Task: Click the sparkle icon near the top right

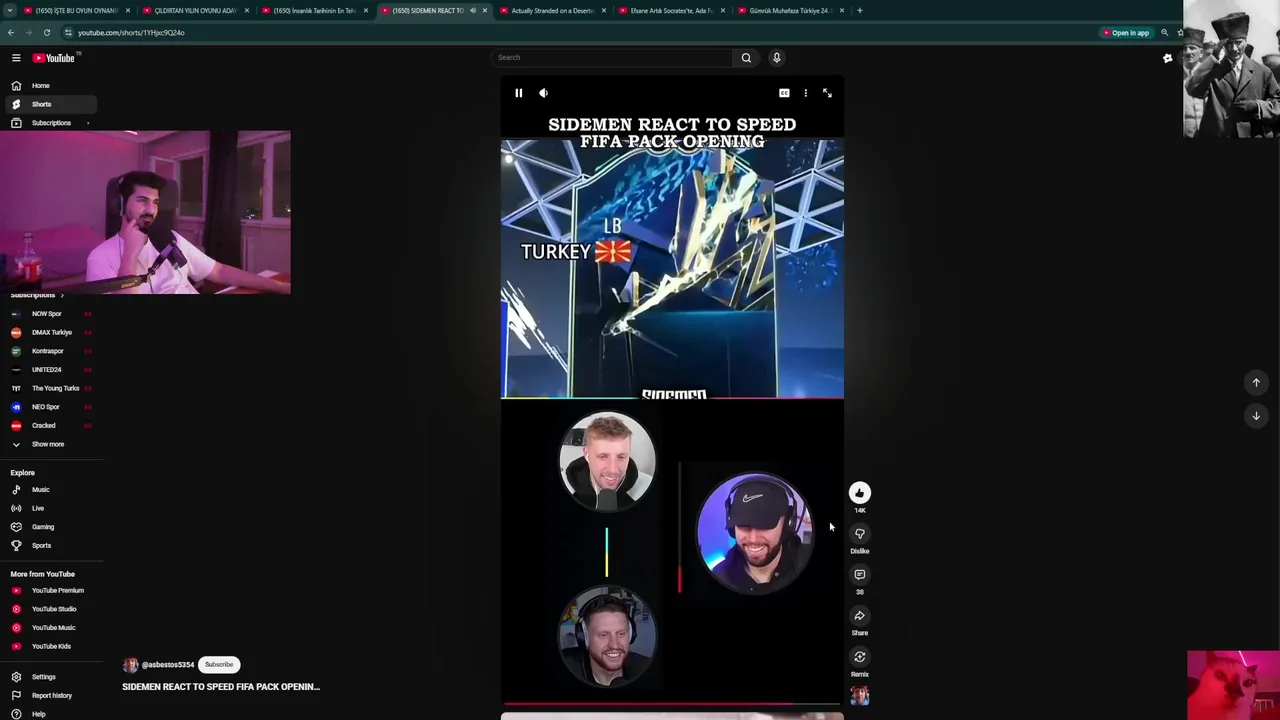Action: (x=1167, y=59)
